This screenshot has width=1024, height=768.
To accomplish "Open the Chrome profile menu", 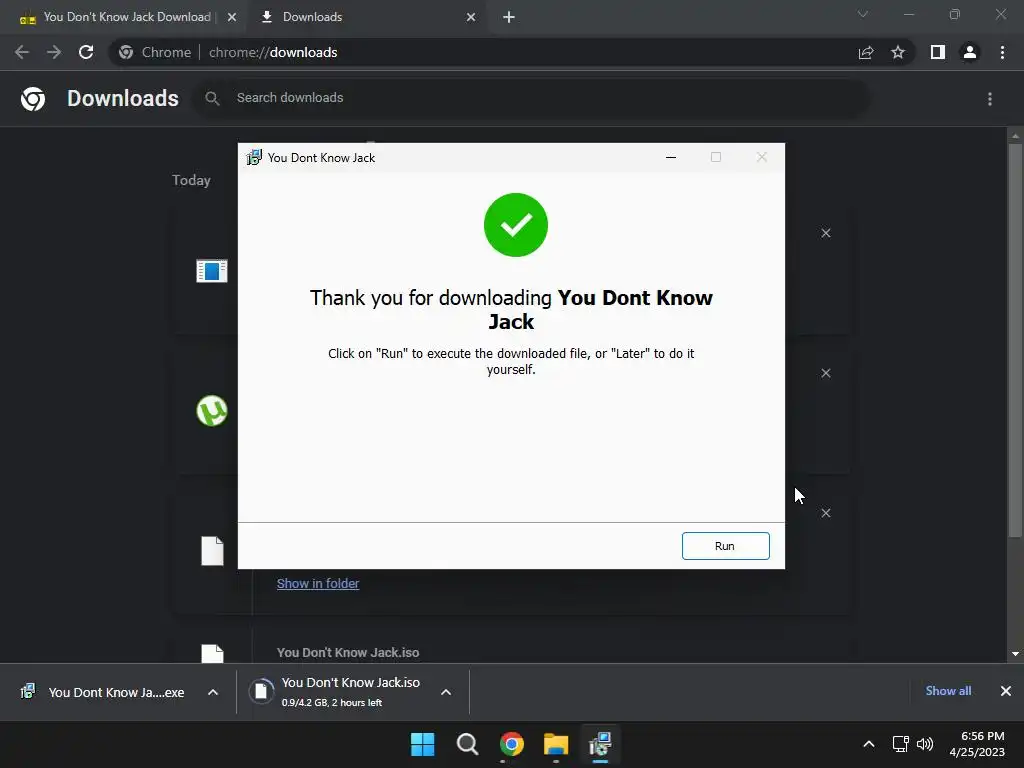I will point(970,52).
